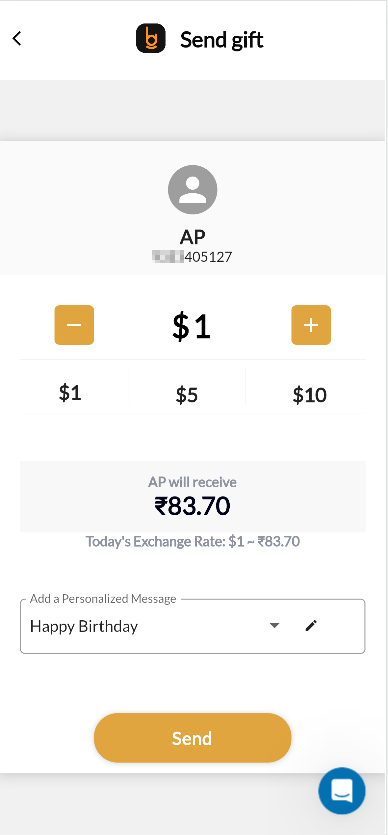
Task: Go back using the left chevron arrow
Action: pyautogui.click(x=17, y=39)
